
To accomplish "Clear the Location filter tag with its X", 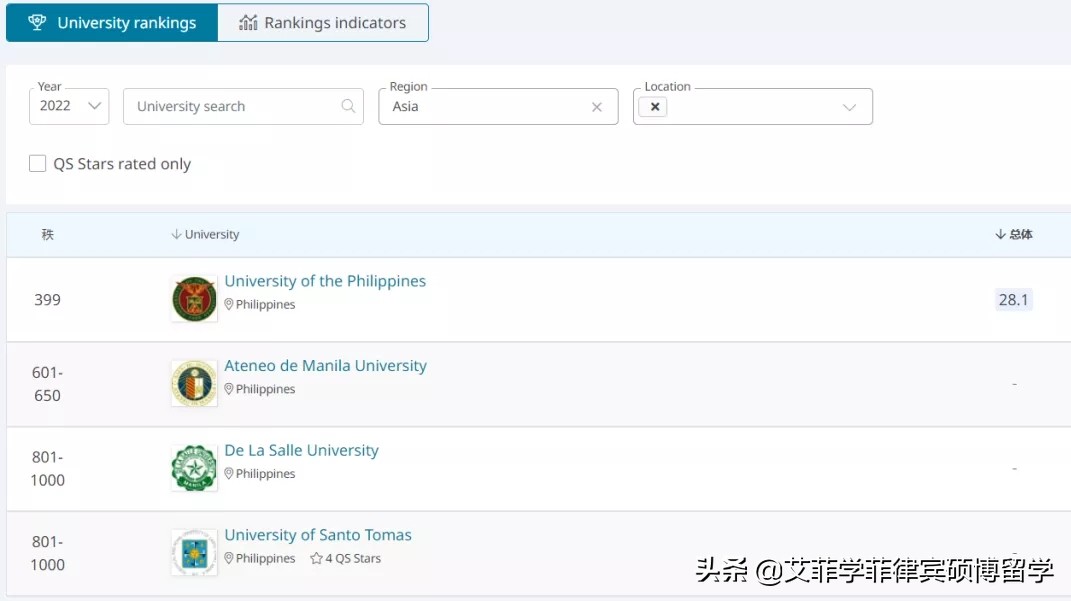I will point(655,106).
